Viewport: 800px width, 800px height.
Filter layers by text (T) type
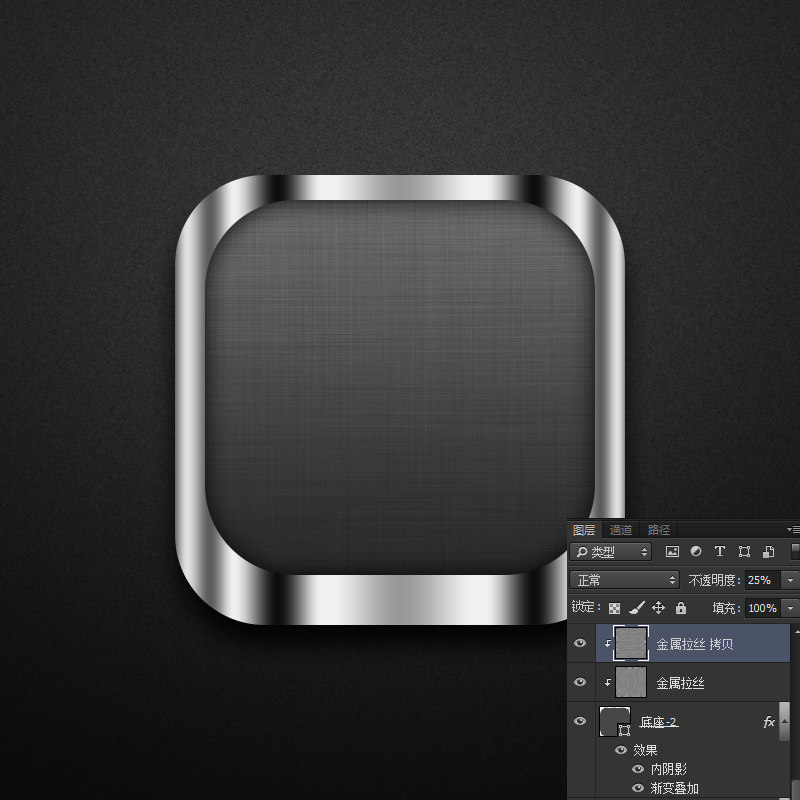pos(720,552)
